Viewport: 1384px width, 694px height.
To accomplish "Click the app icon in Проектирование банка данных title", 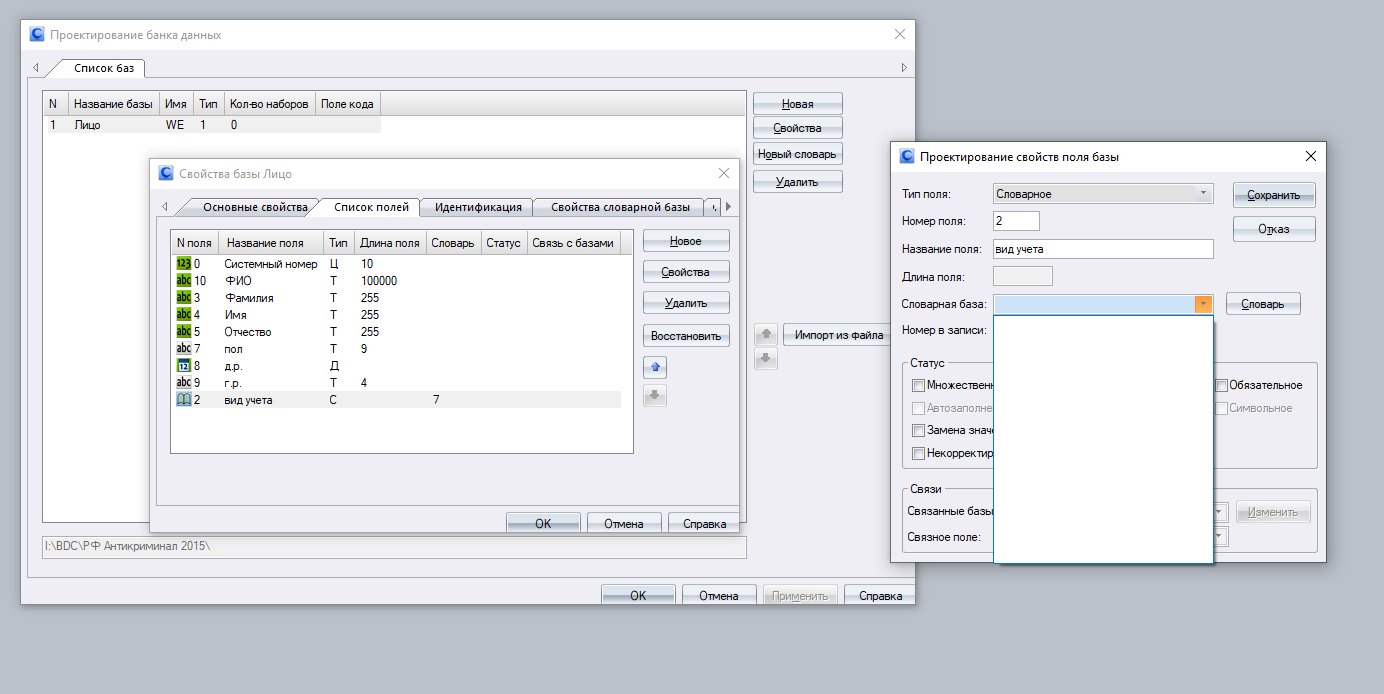I will pyautogui.click(x=37, y=34).
